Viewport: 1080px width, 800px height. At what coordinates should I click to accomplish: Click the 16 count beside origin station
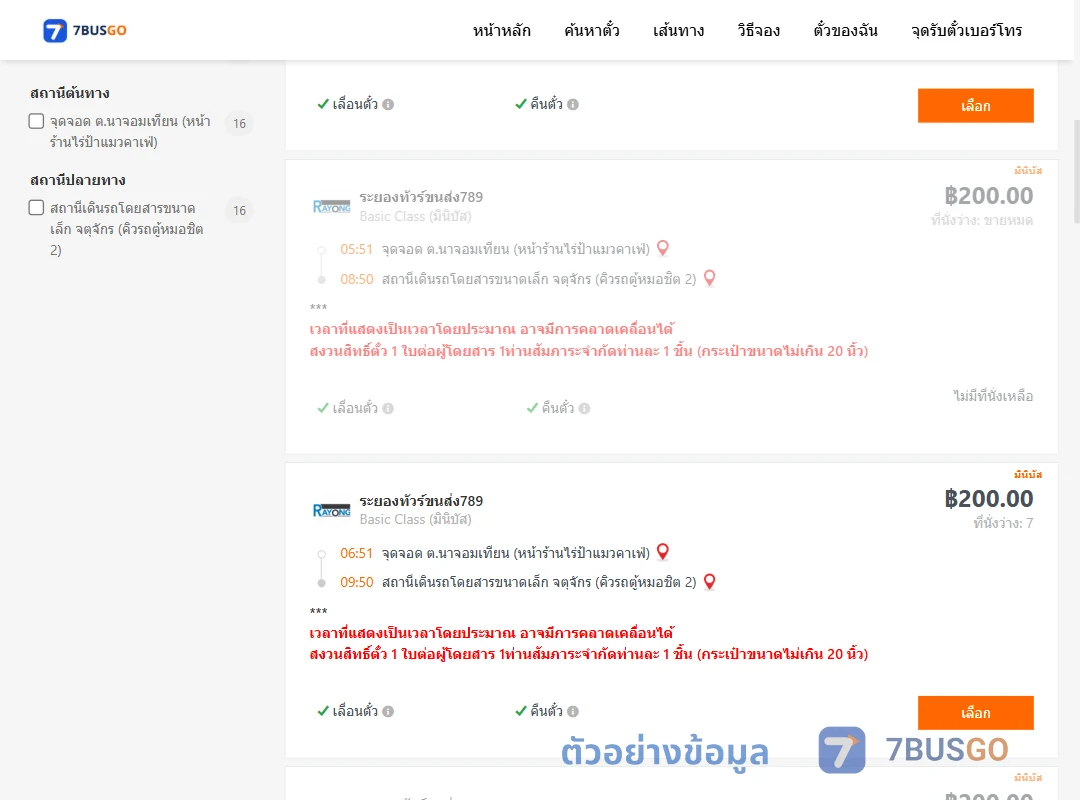tap(239, 123)
